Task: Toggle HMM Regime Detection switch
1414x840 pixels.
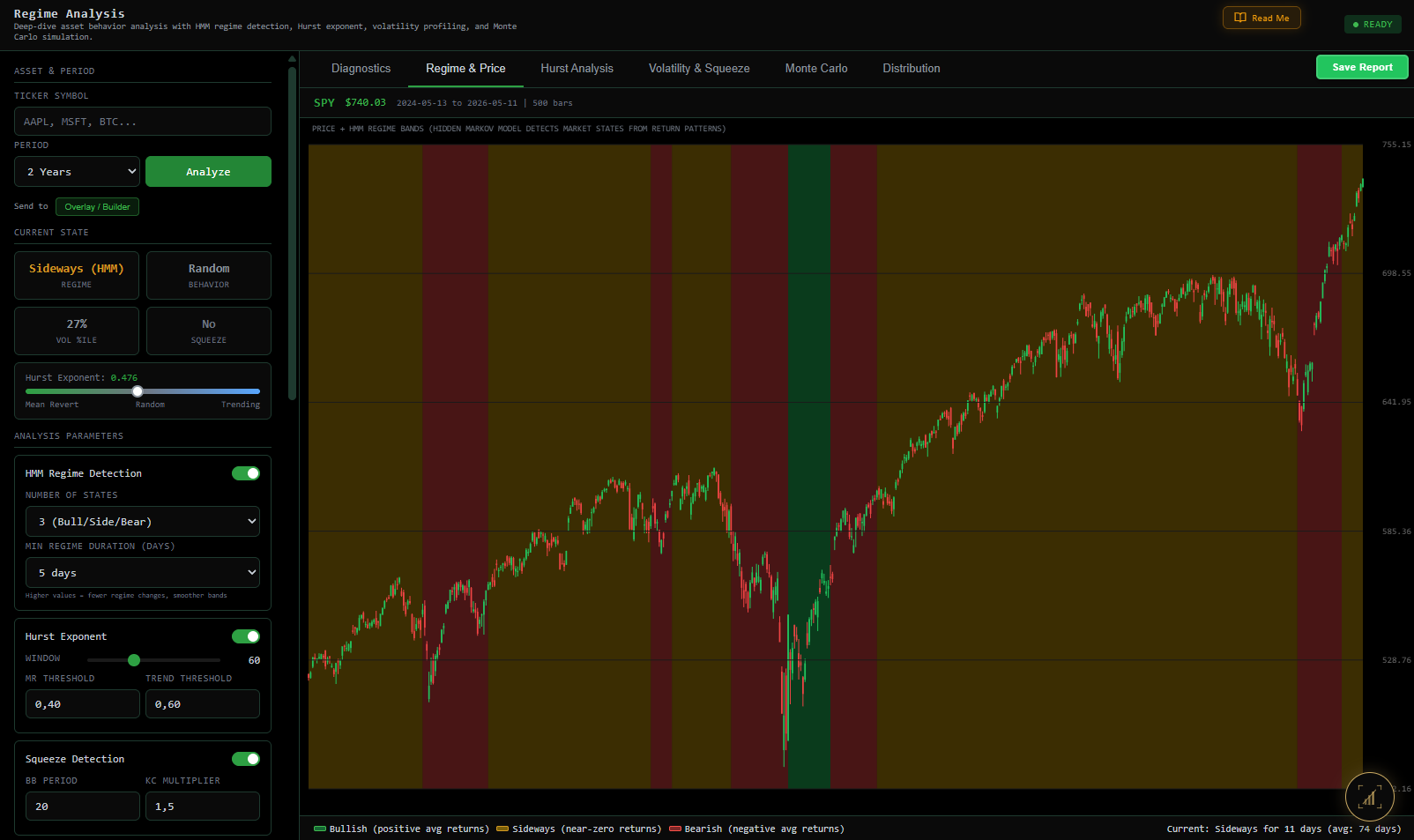Action: (x=246, y=473)
